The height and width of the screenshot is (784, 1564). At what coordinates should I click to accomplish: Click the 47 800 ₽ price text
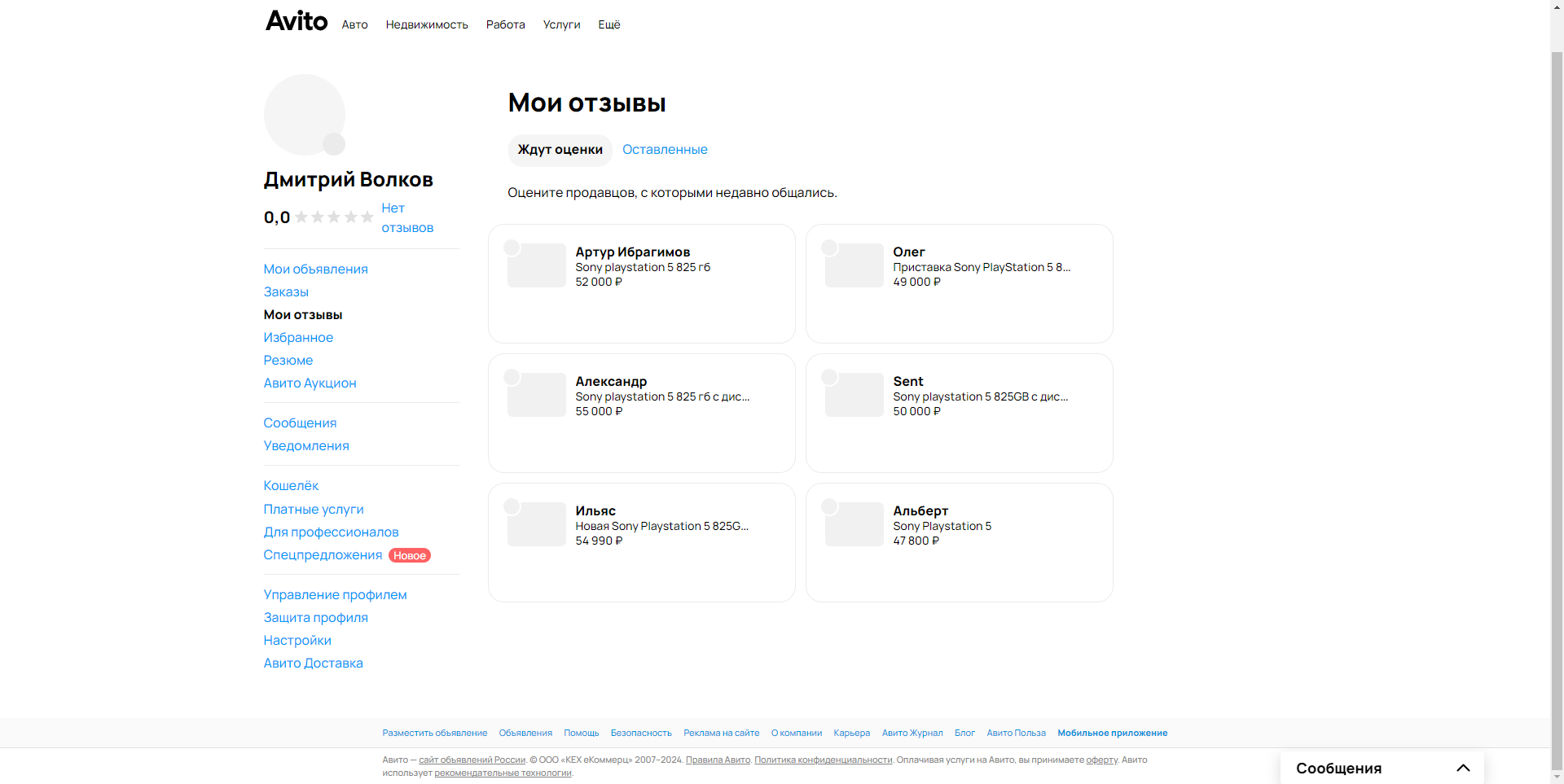[916, 541]
